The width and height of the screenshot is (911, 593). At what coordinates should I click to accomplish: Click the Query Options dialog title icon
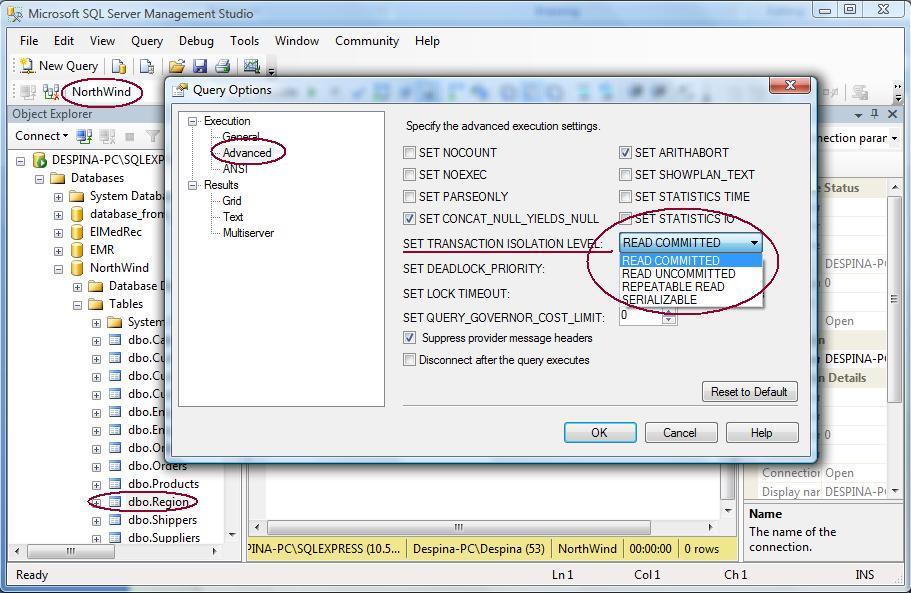[181, 90]
